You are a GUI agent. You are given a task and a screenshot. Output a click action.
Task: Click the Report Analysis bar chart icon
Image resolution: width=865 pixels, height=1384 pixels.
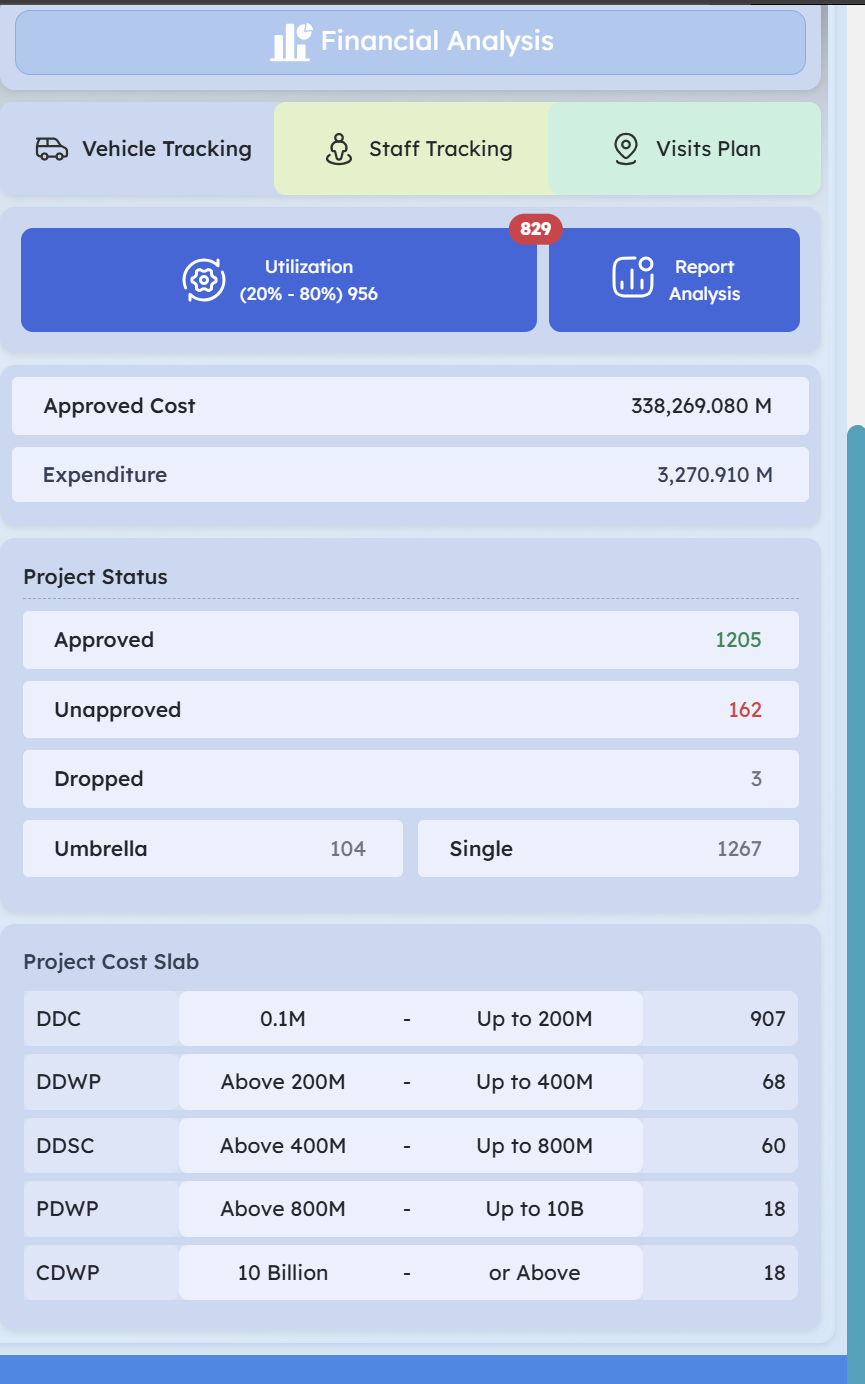(633, 277)
